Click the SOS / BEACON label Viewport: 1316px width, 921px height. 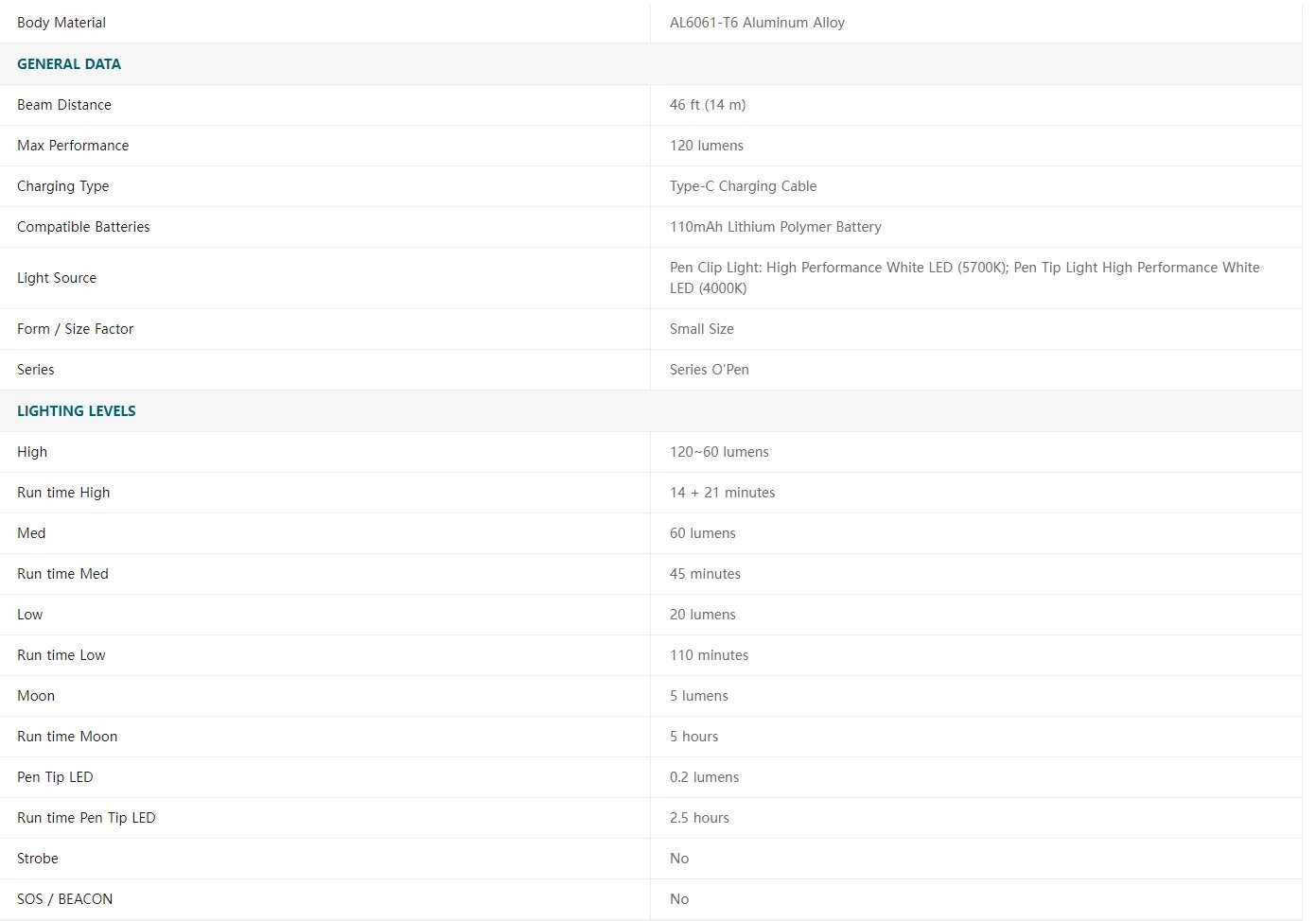pyautogui.click(x=64, y=899)
